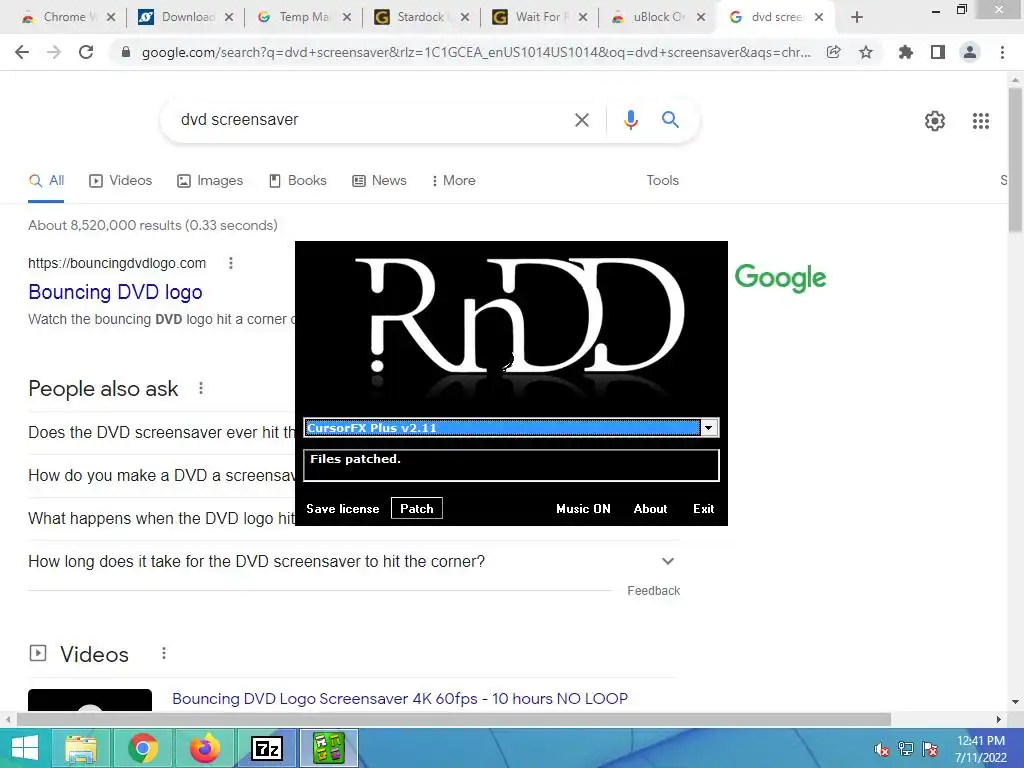1024x768 pixels.
Task: Click the Action Center flag icon
Action: point(930,749)
